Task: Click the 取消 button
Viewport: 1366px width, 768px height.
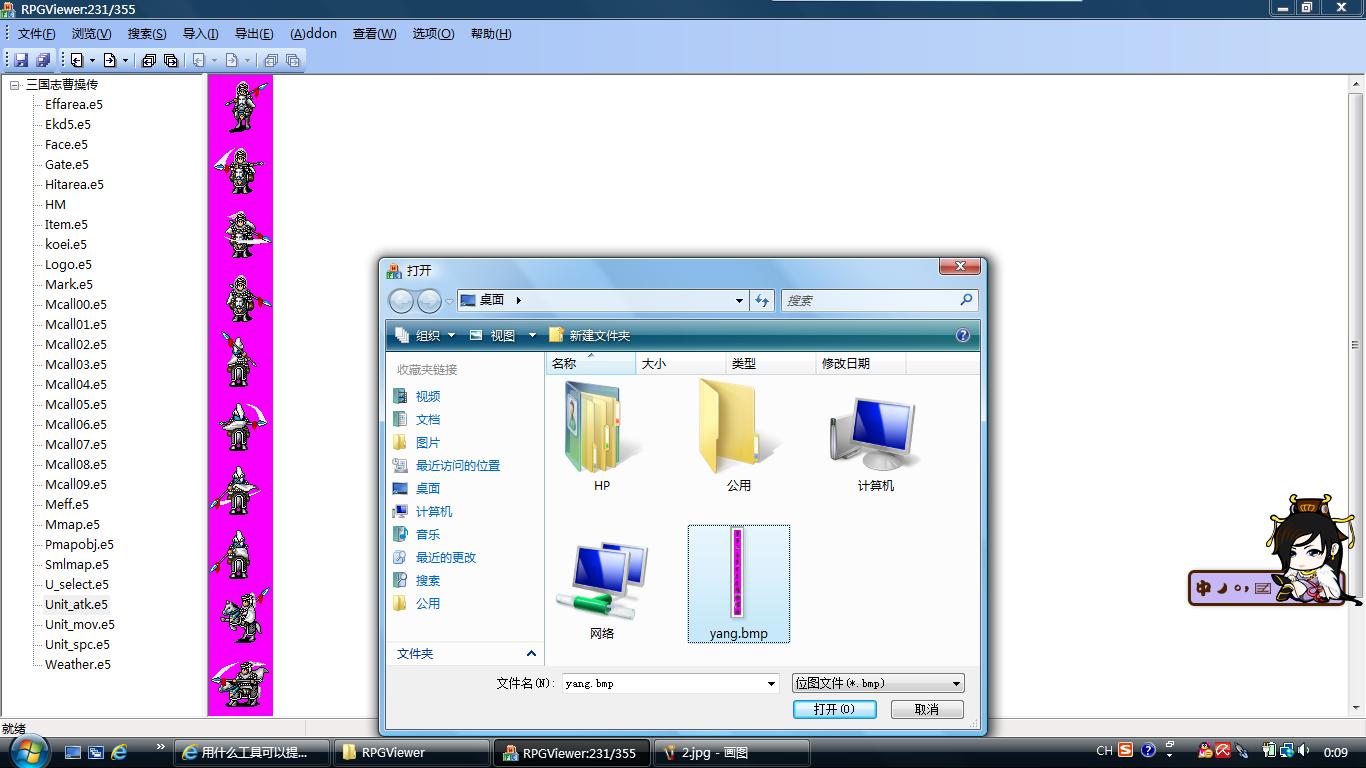Action: [x=926, y=709]
